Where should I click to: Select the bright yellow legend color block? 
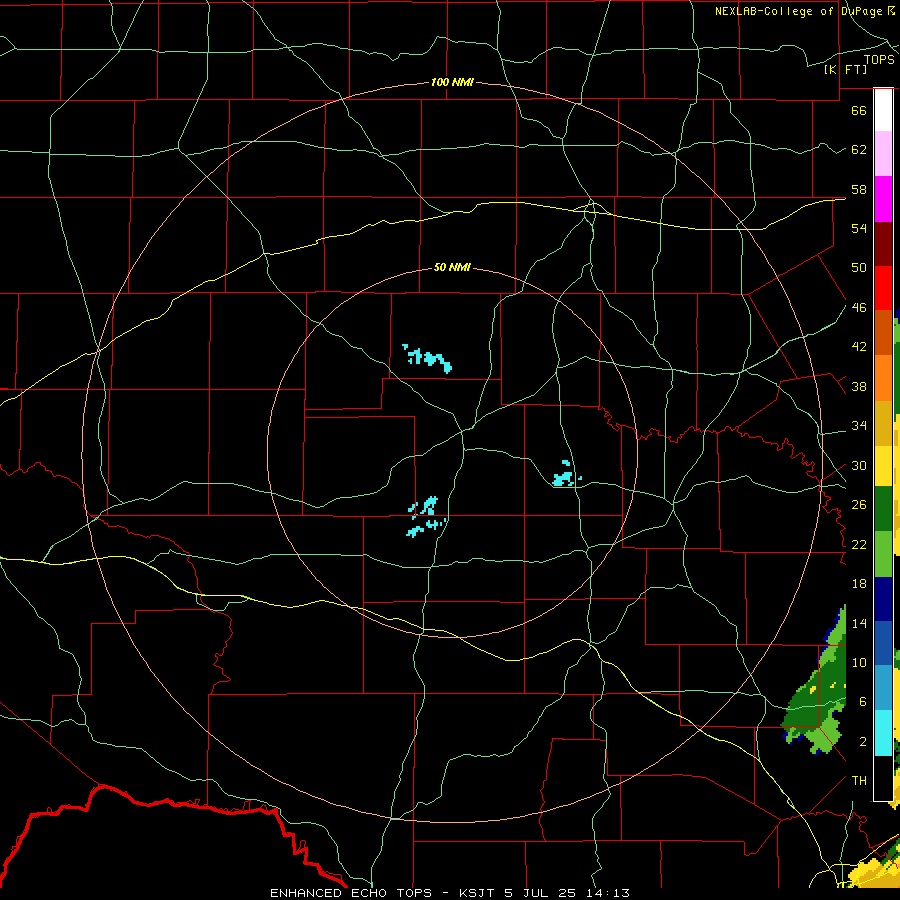pyautogui.click(x=883, y=466)
